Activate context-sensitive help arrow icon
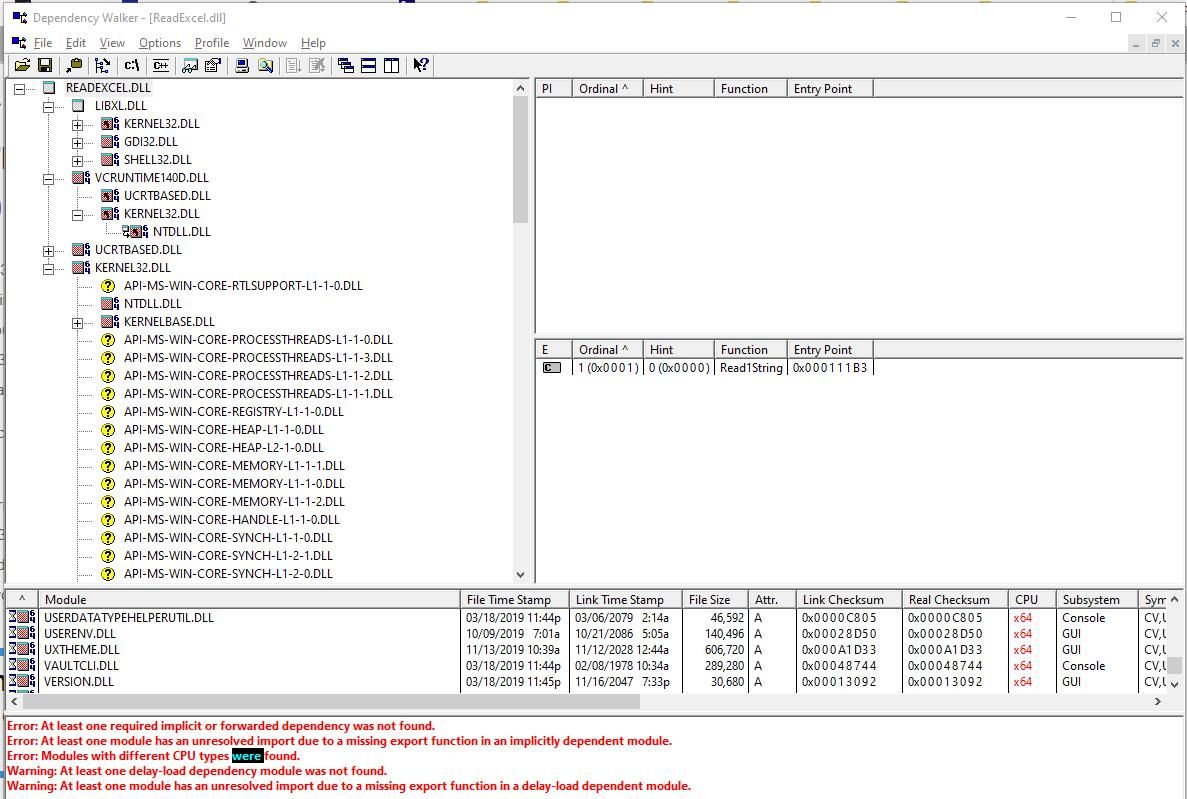 420,65
